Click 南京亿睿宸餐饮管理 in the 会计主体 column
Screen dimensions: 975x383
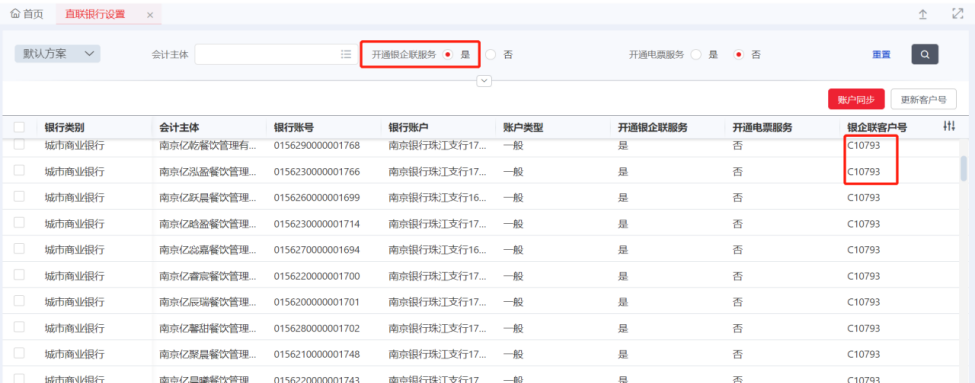208,276
